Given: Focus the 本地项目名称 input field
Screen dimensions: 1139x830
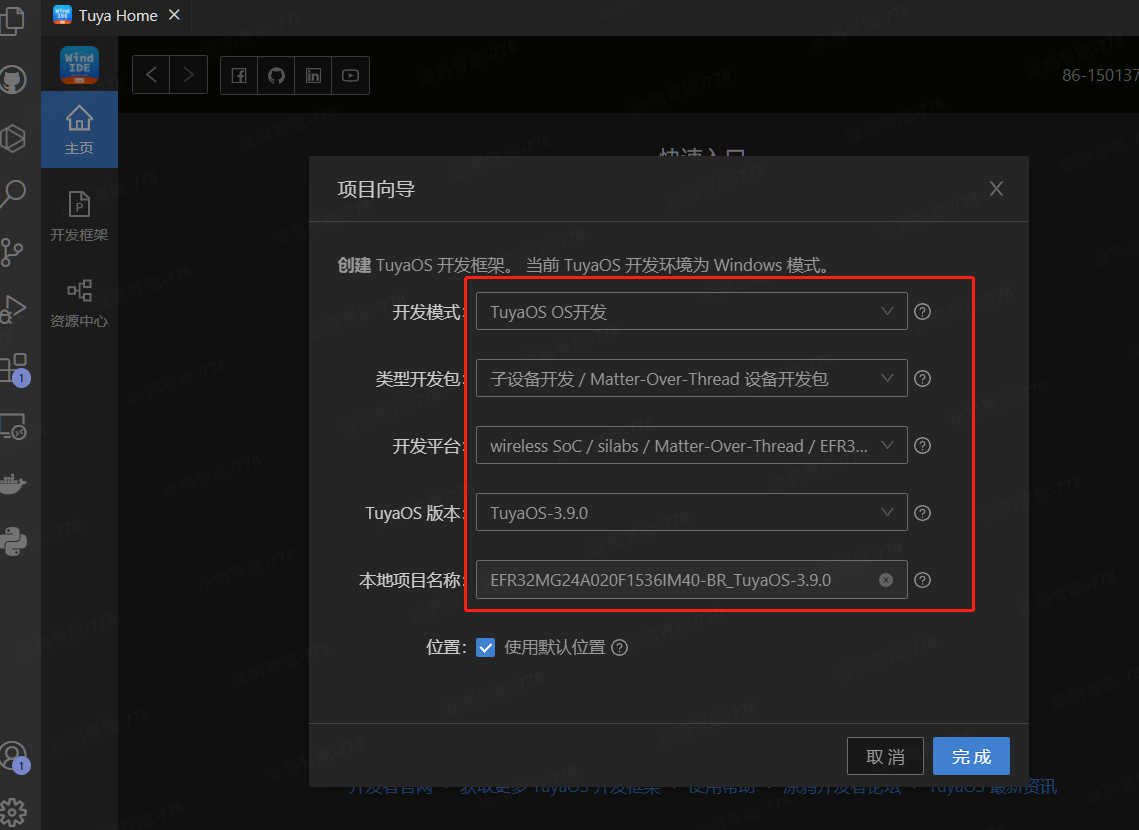Looking at the screenshot, I should pos(692,579).
